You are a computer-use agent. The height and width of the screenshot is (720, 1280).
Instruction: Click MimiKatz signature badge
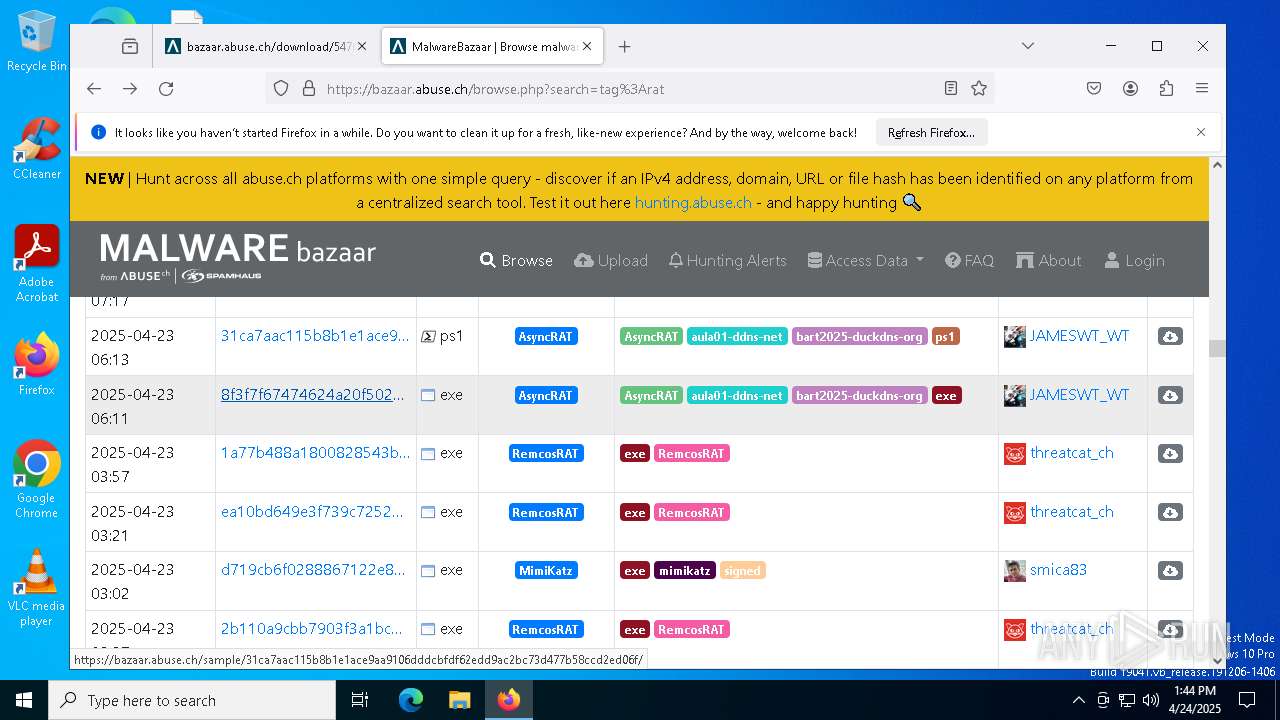(545, 571)
